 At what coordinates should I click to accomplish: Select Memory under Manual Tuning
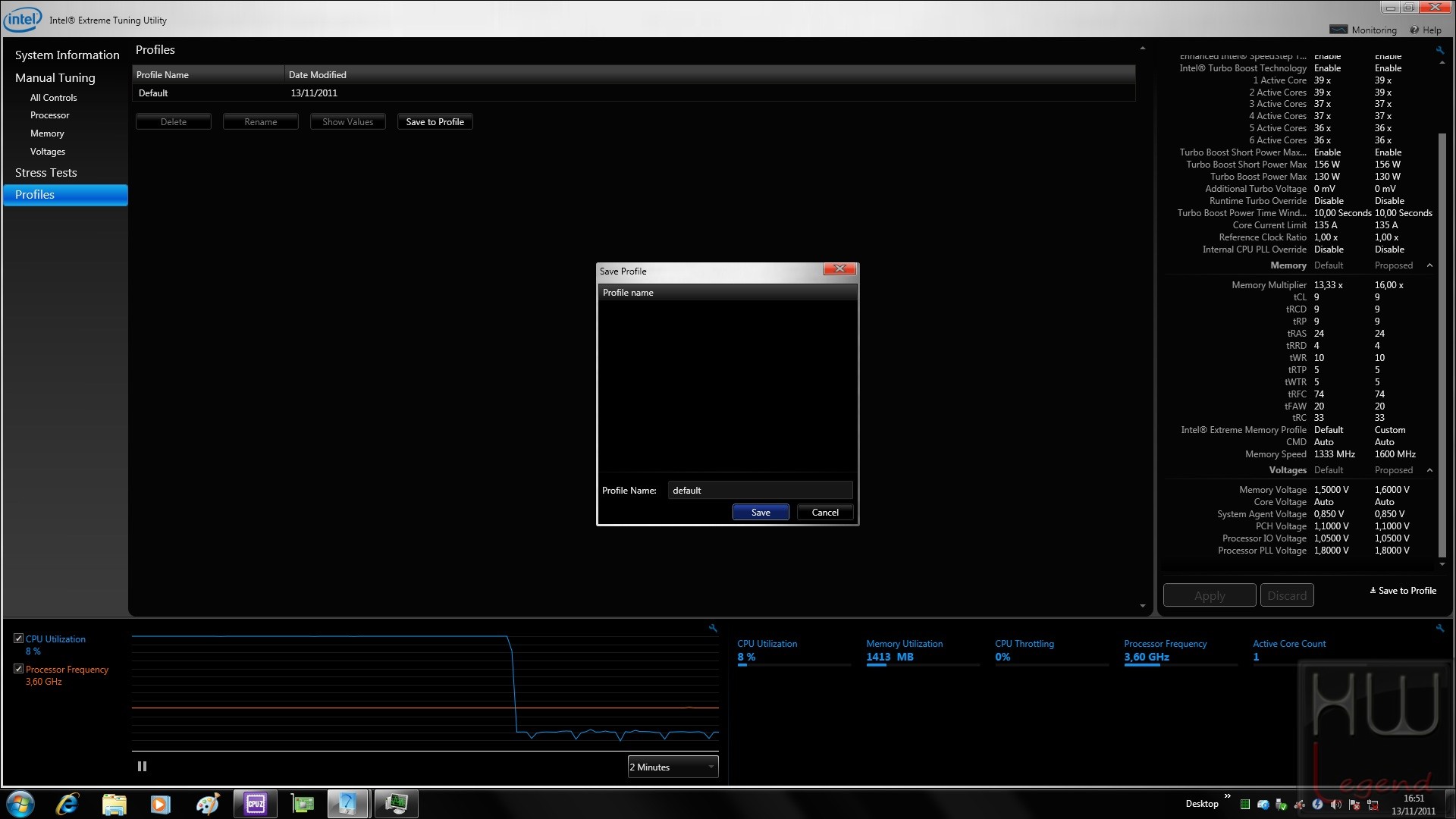click(x=47, y=133)
